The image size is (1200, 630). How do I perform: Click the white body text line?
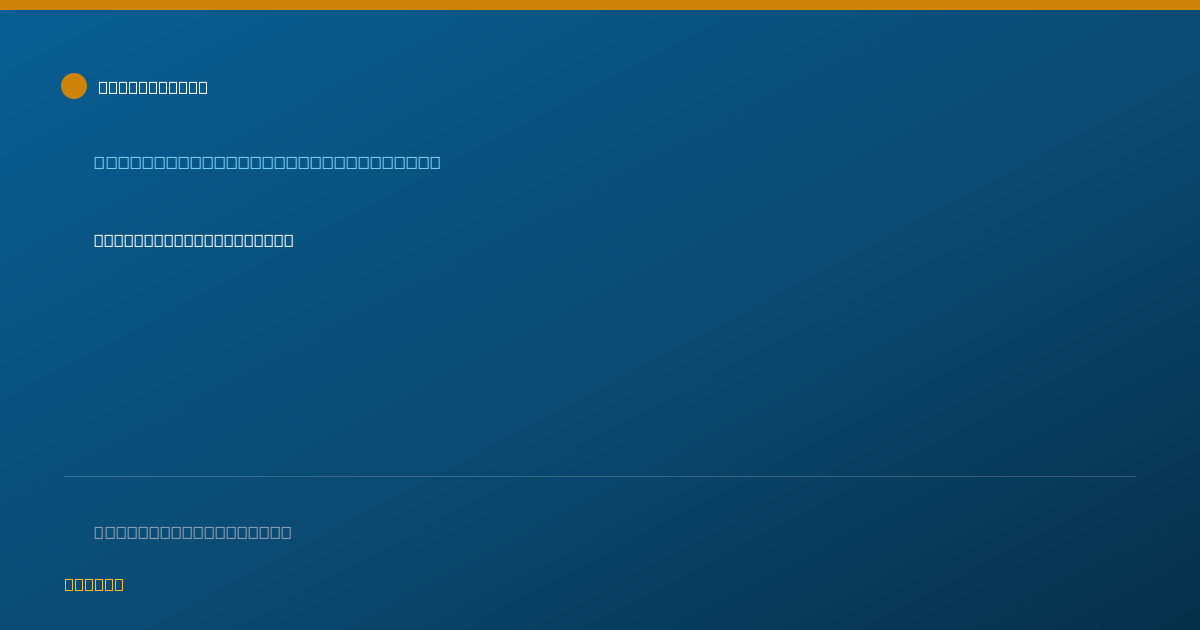[x=194, y=240]
